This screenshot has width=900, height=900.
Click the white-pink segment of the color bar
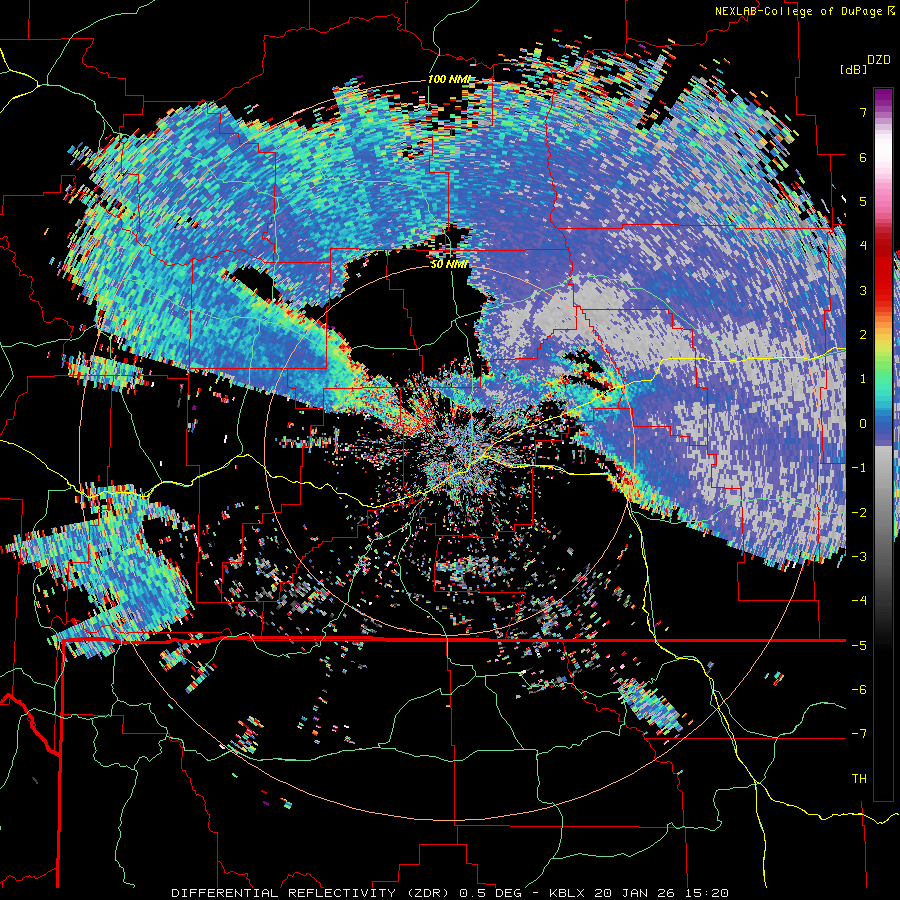(883, 155)
